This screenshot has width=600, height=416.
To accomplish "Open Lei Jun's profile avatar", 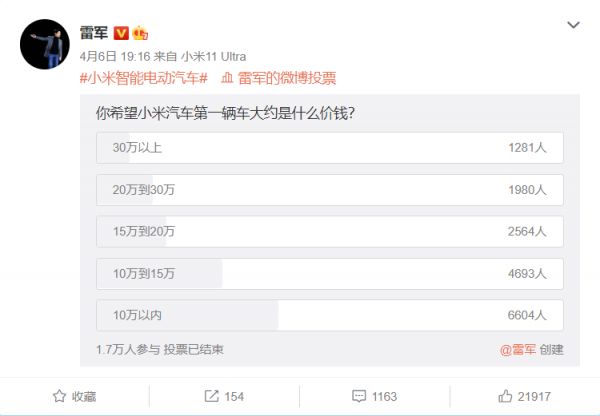I will pos(45,44).
